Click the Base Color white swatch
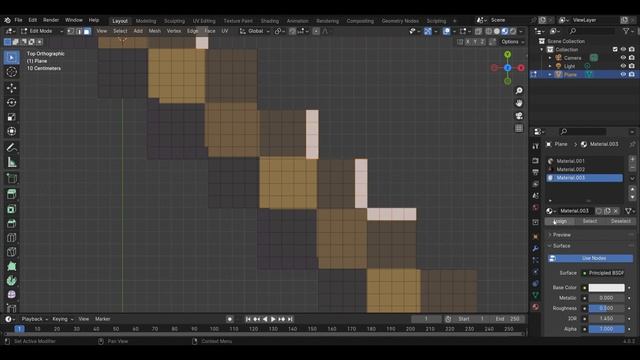 (606, 288)
